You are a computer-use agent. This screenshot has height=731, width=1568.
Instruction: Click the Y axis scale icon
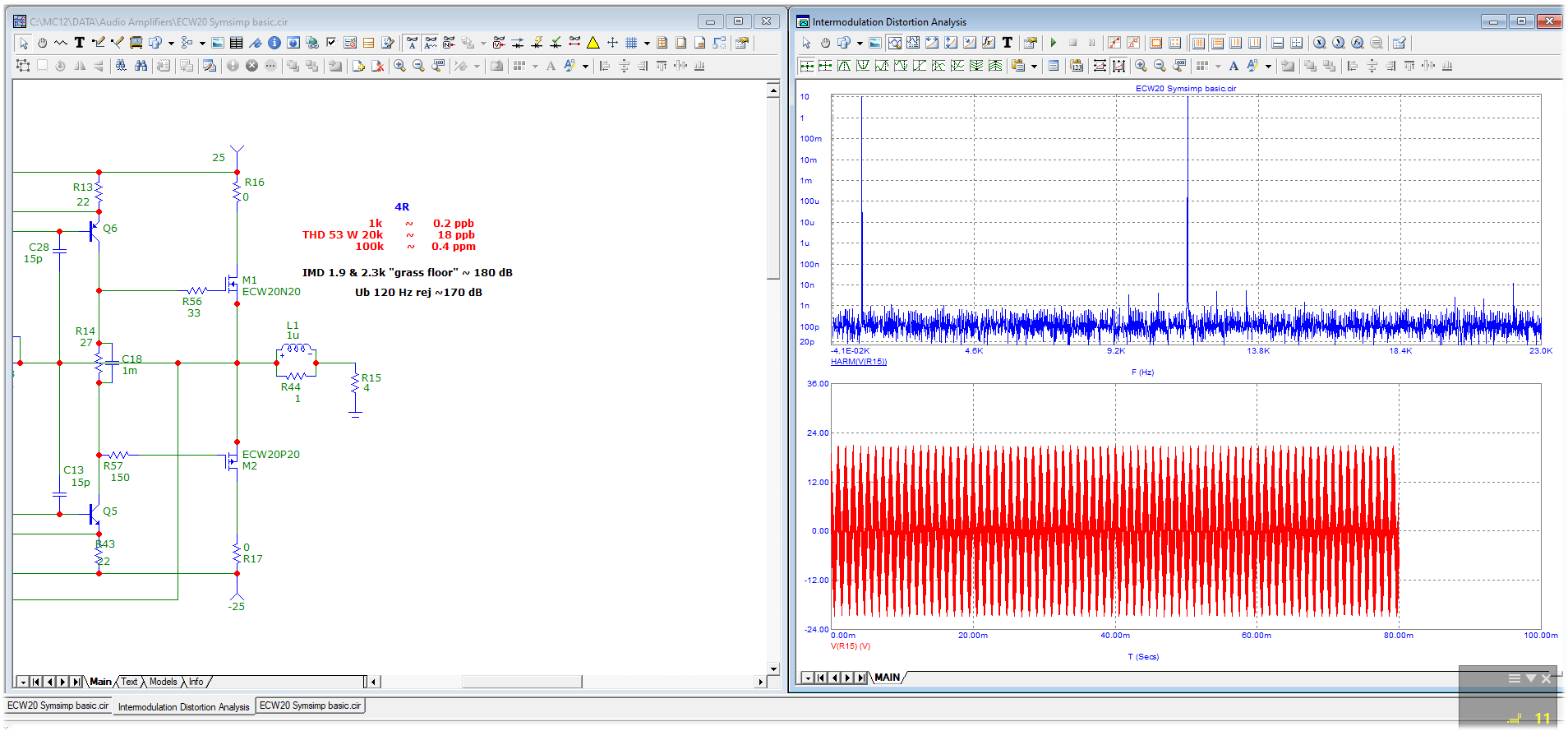1339,43
